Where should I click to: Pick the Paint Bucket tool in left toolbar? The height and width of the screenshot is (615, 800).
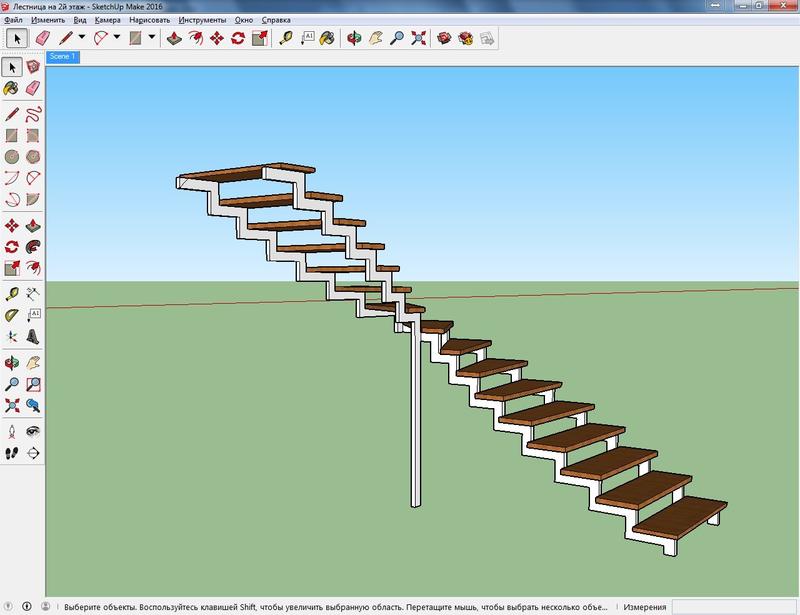tap(12, 88)
